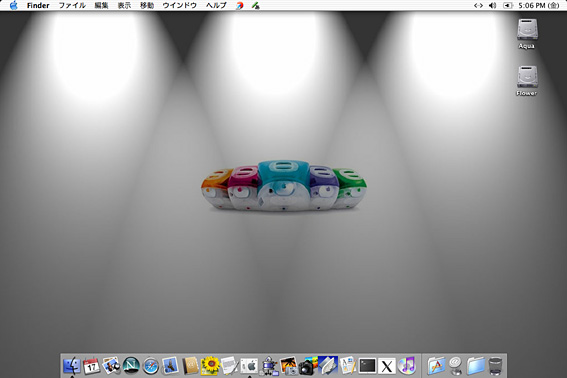Launch iCal calendar from the Dock
Viewport: 567px width, 378px height.
[x=91, y=366]
